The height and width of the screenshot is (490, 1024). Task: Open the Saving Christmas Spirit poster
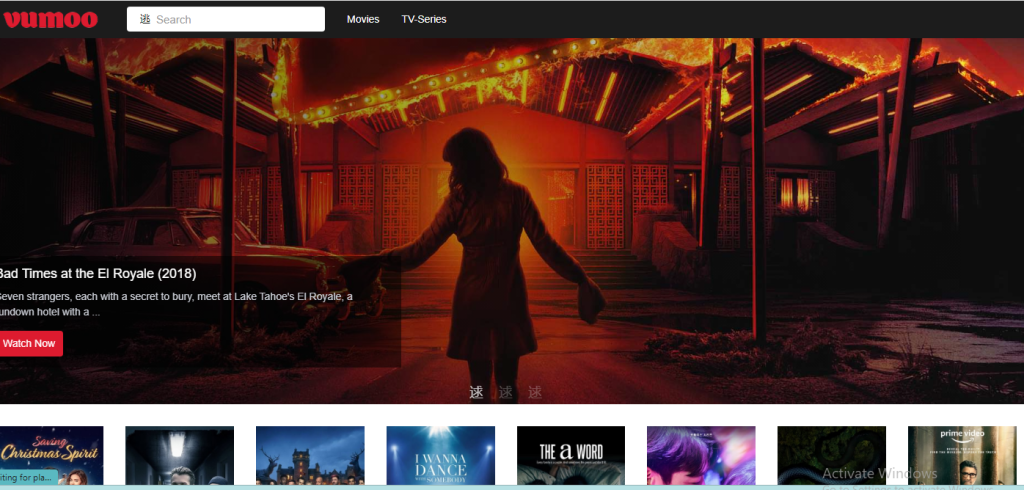pos(51,455)
